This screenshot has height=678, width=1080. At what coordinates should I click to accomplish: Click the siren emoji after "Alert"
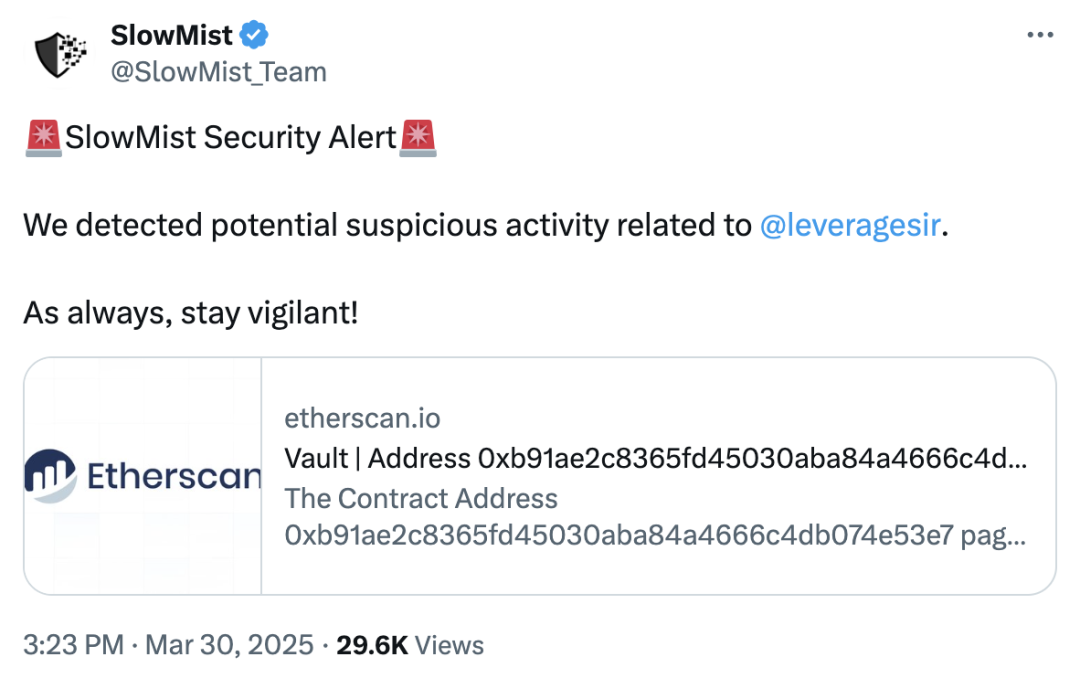click(418, 137)
